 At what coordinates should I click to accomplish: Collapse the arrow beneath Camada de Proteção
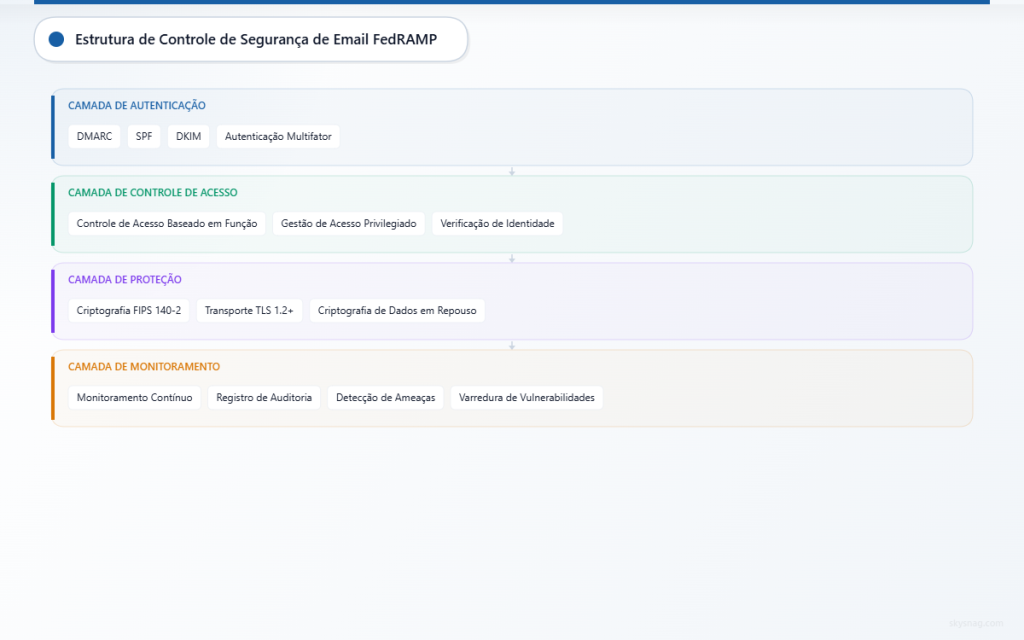coord(512,344)
